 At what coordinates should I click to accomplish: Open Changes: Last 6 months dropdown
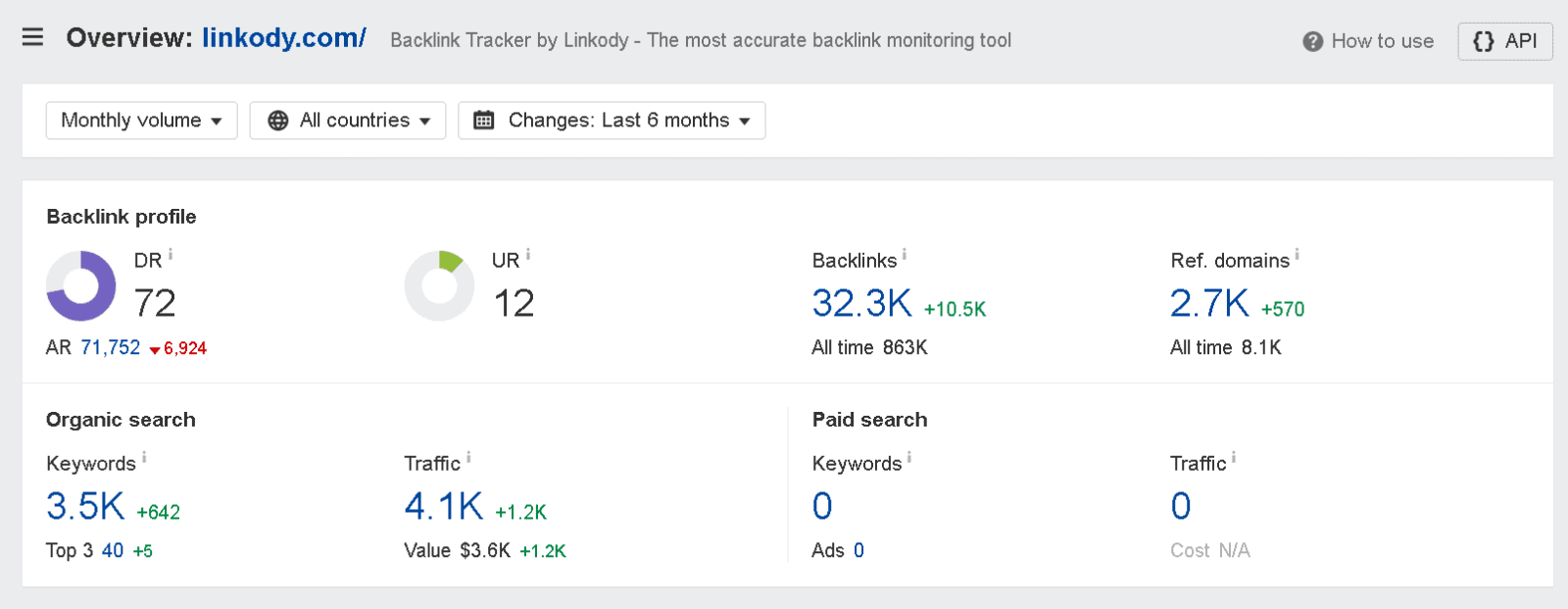tap(612, 121)
